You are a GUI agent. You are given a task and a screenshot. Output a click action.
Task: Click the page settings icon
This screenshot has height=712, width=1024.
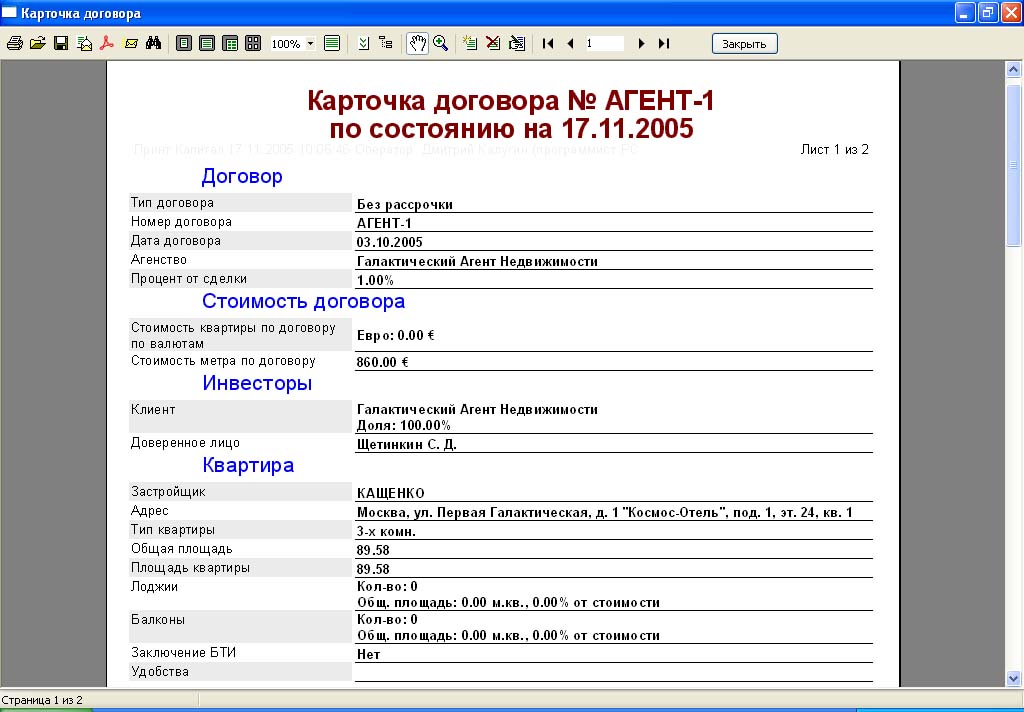(364, 44)
